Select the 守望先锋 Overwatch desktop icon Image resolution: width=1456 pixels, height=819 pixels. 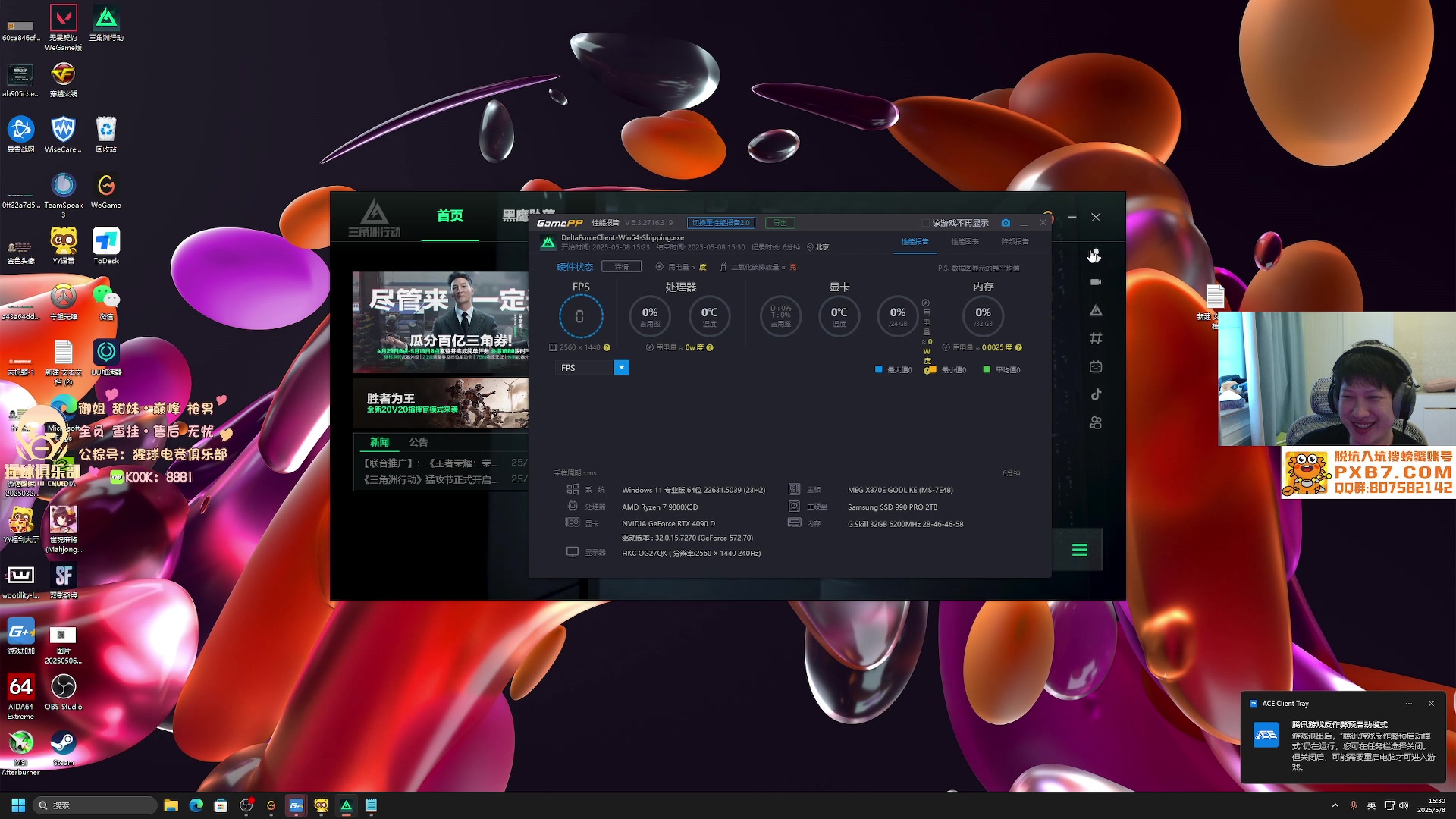coord(64,302)
